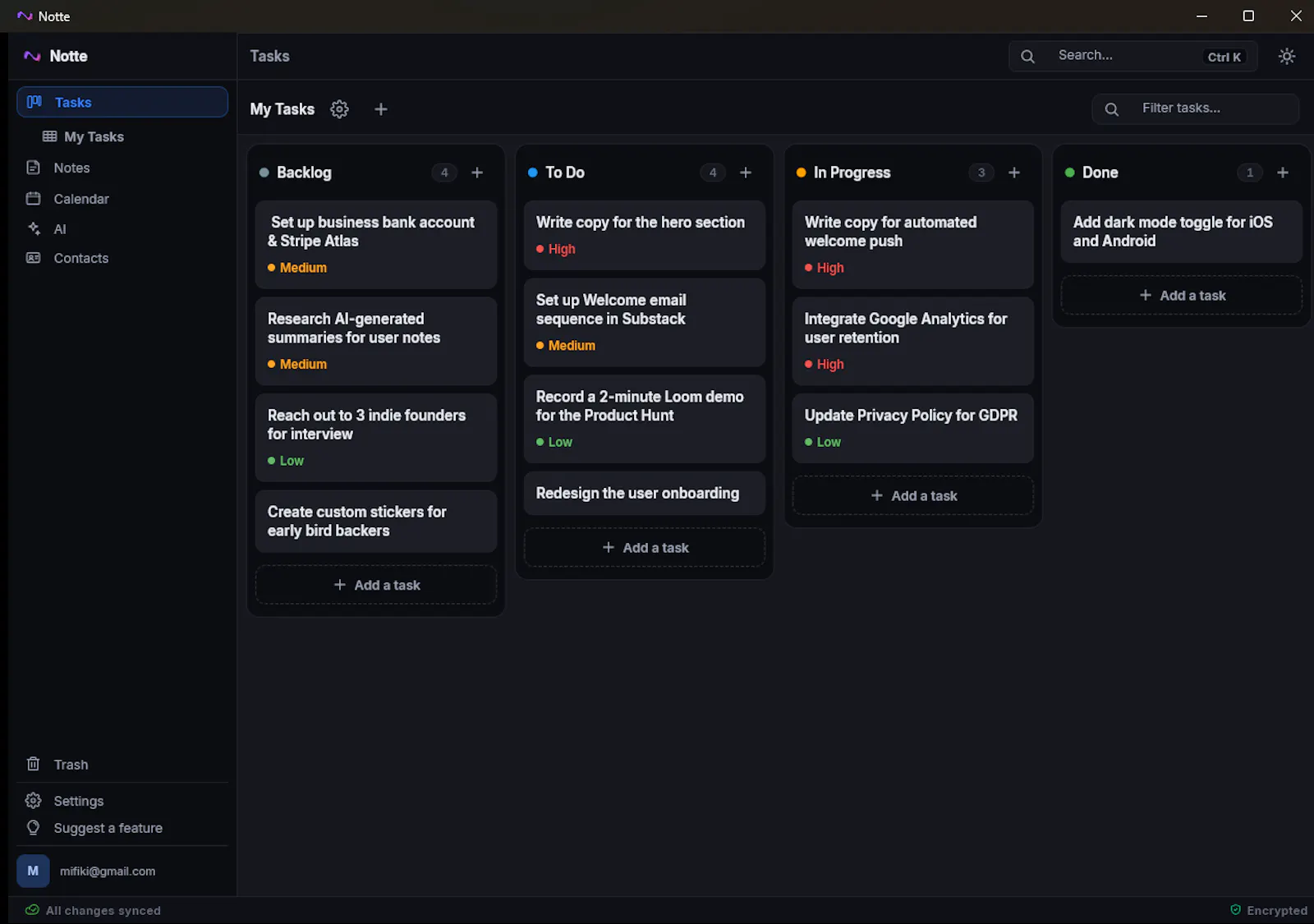
Task: Open card Set up business bank account & Stripe Atlas
Action: click(x=376, y=245)
